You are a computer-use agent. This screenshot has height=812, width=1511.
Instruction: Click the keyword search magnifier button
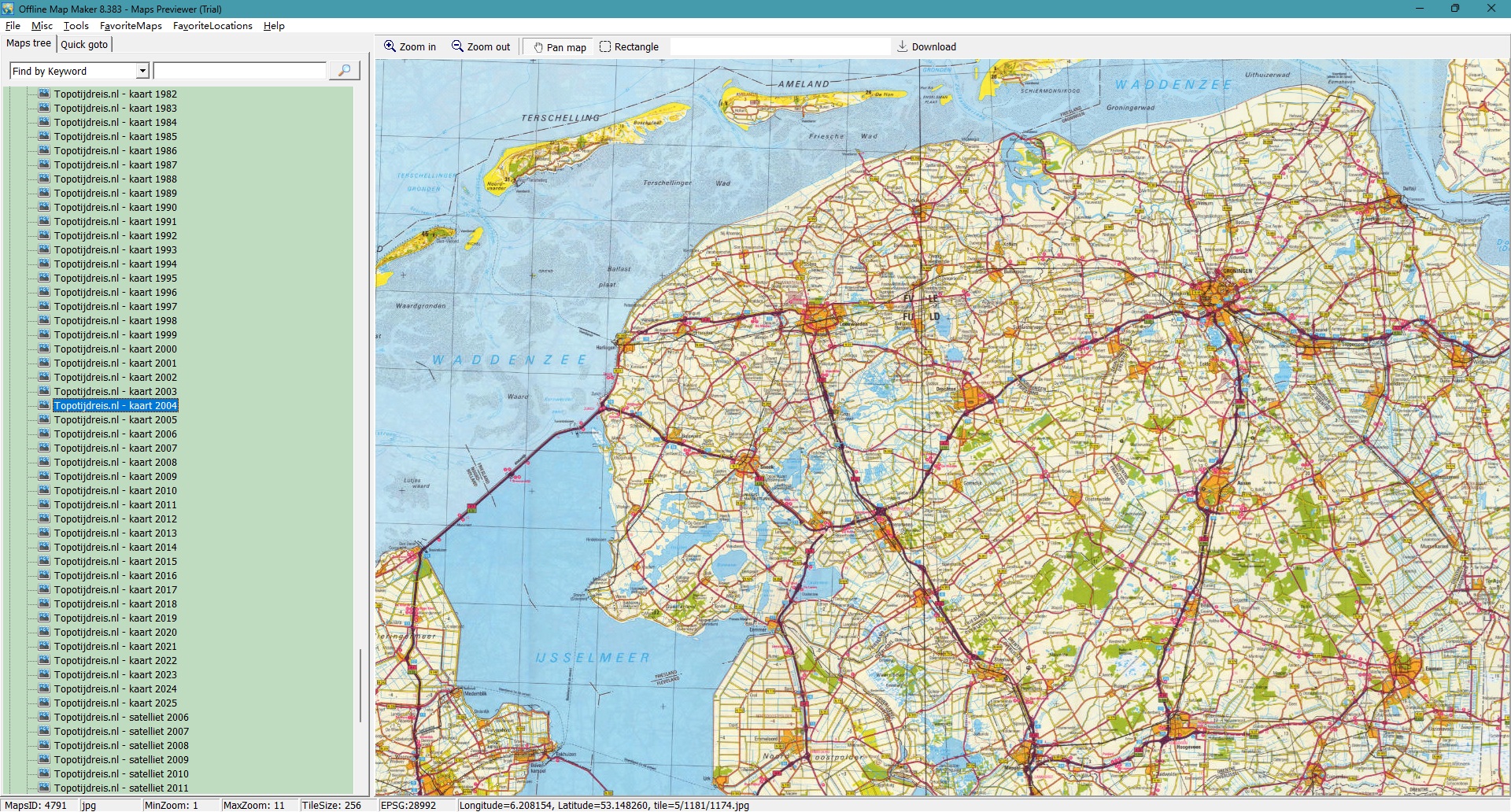[x=344, y=71]
